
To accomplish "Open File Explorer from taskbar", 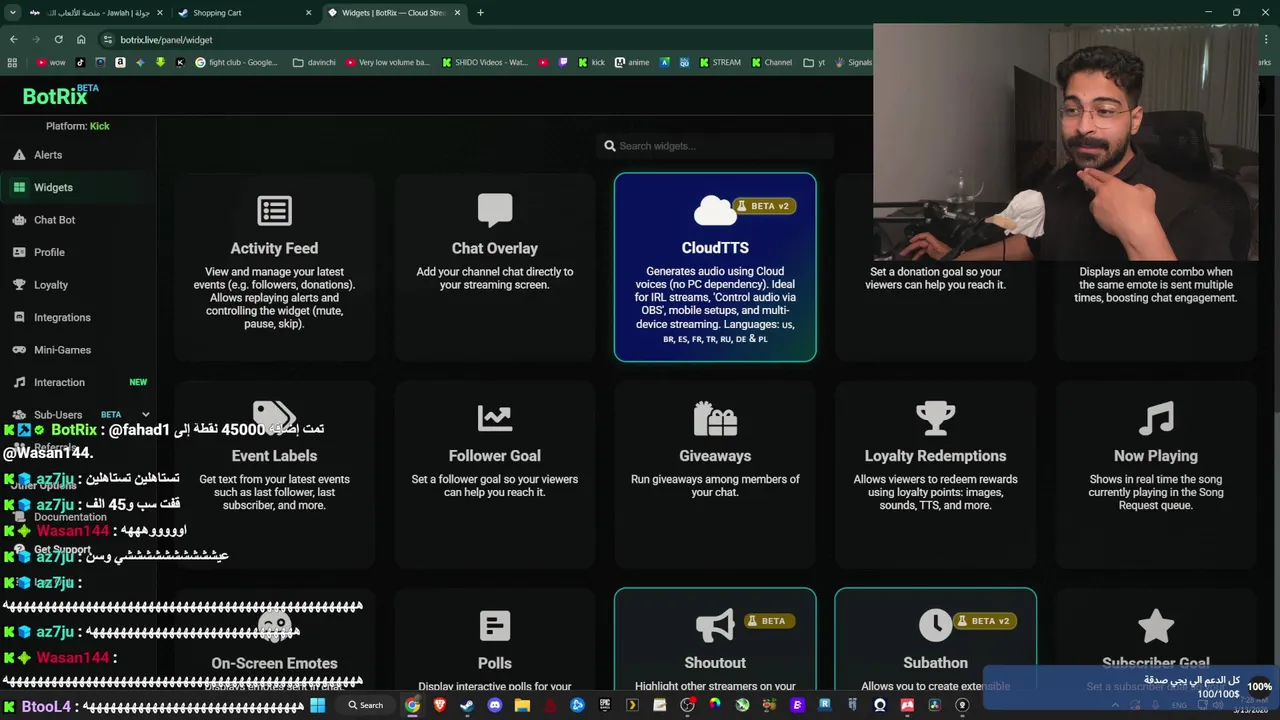I will click(x=522, y=705).
